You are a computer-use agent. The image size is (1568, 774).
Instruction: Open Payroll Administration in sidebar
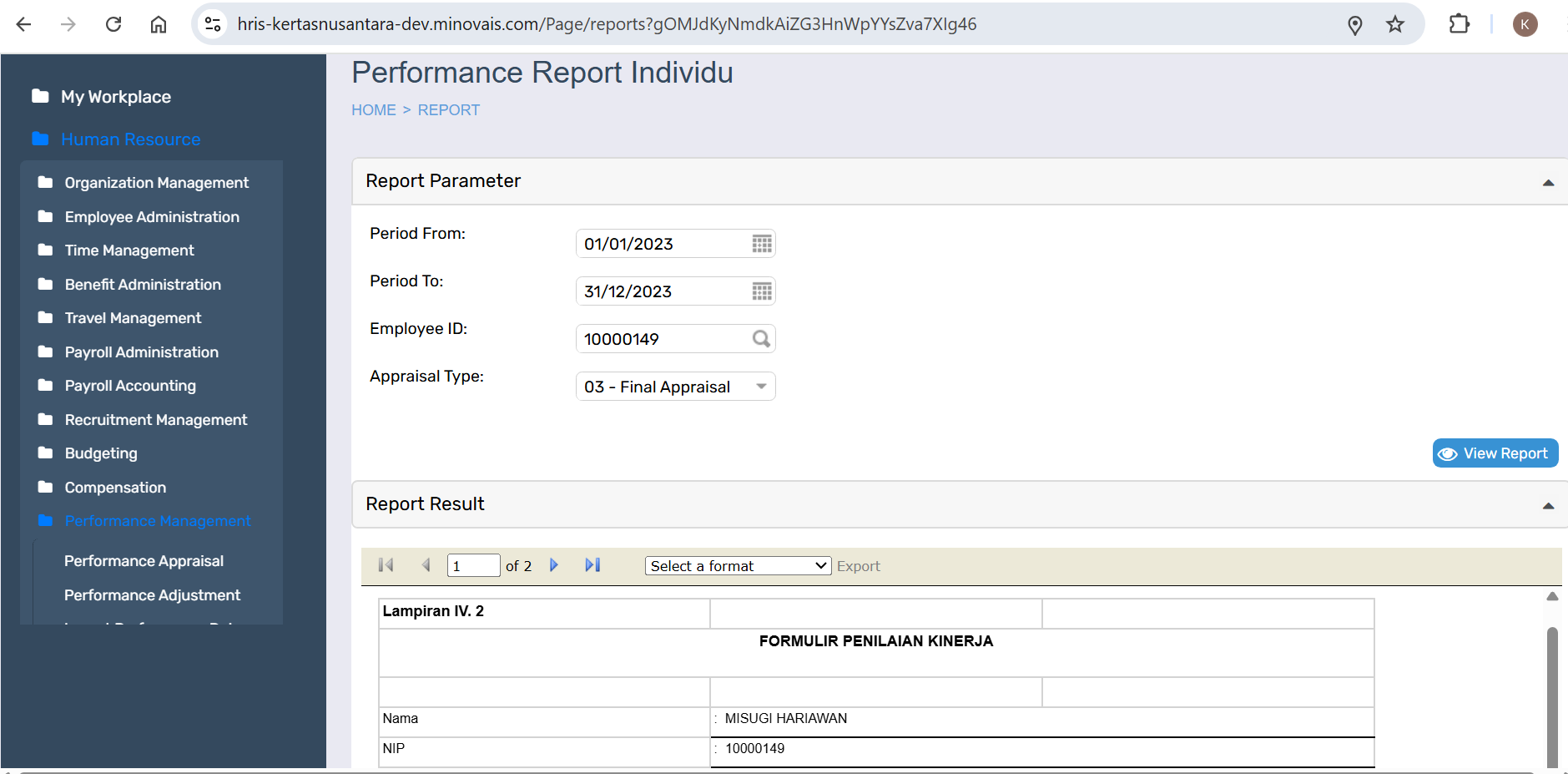(141, 352)
